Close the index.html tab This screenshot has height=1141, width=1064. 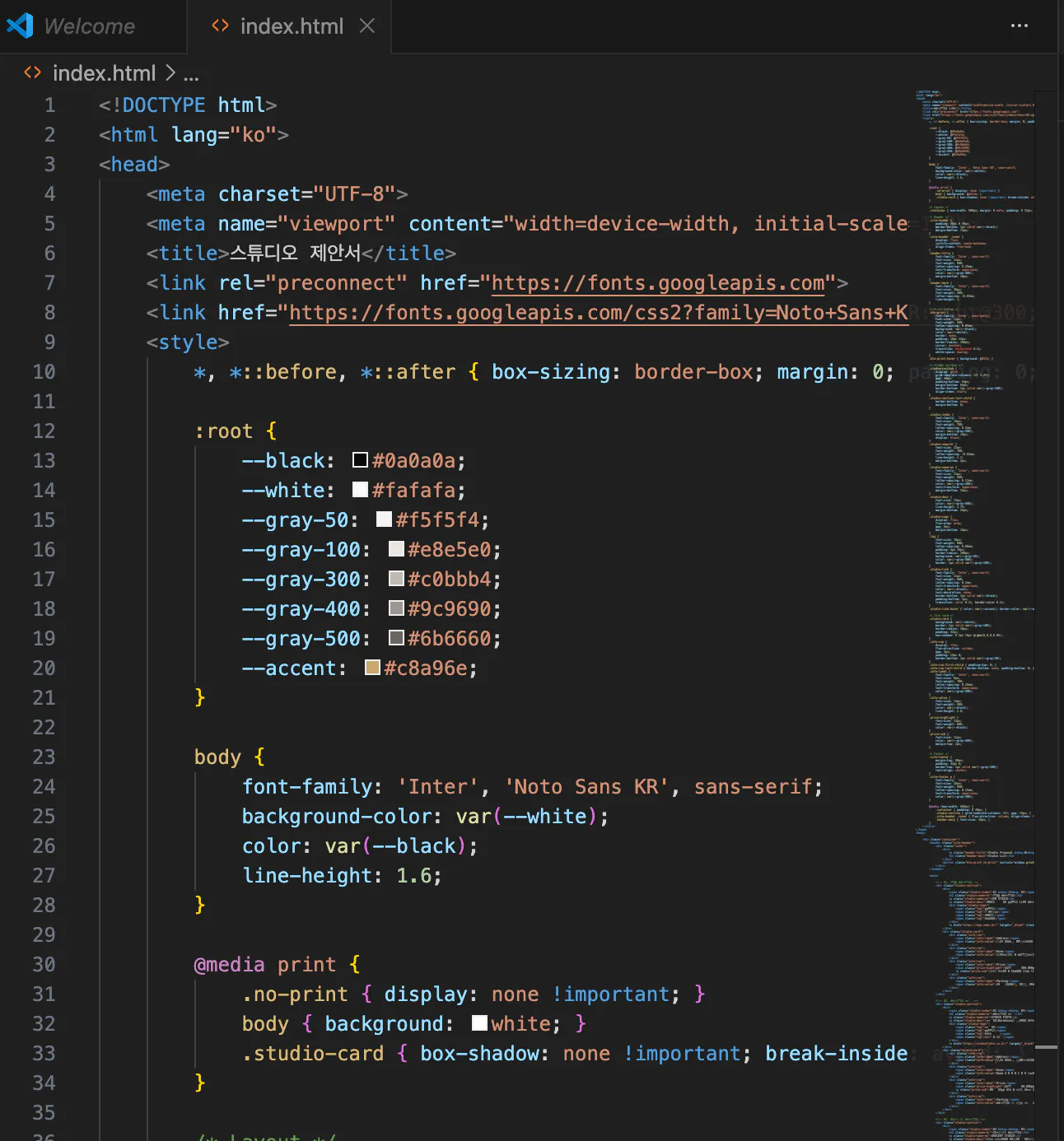pyautogui.click(x=367, y=26)
